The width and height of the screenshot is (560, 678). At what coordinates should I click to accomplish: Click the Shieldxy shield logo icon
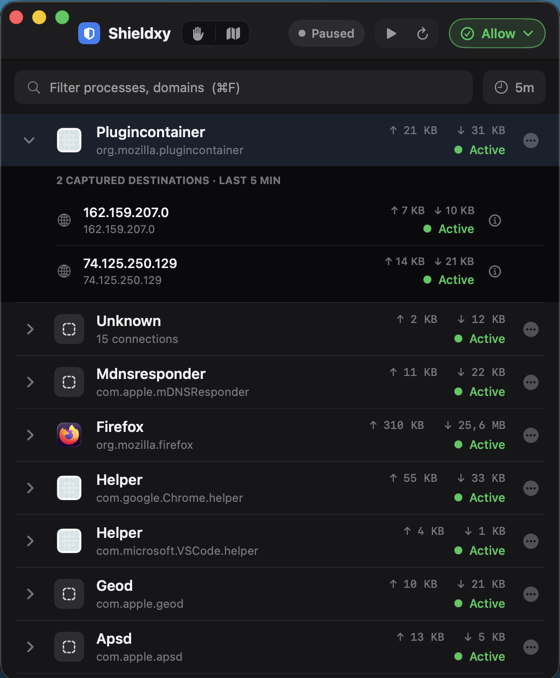click(89, 33)
